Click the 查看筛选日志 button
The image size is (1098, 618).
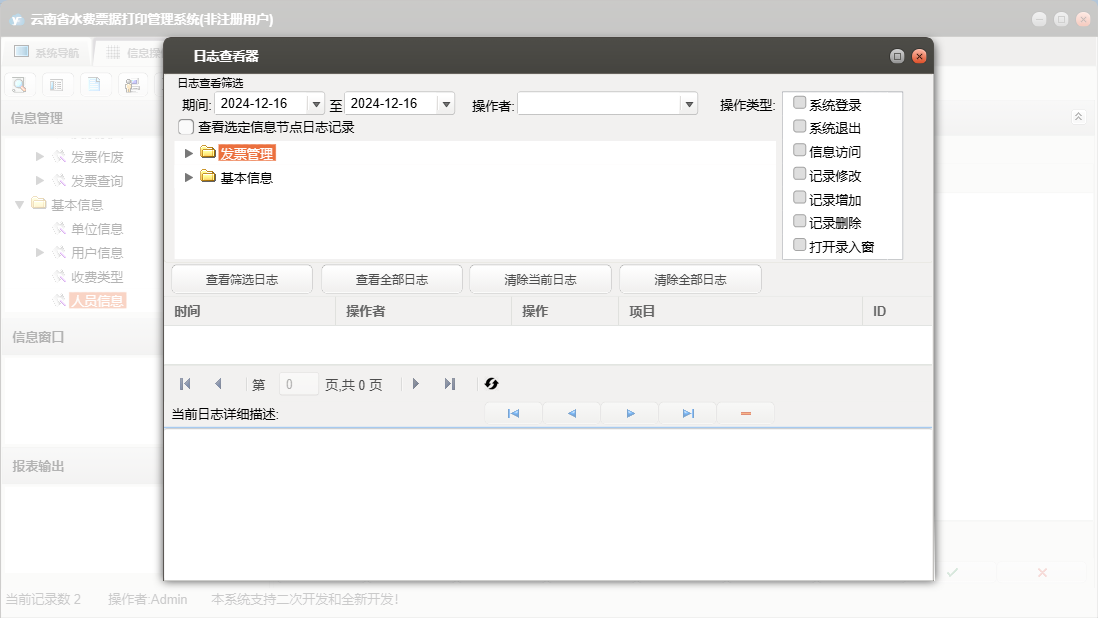tap(242, 280)
